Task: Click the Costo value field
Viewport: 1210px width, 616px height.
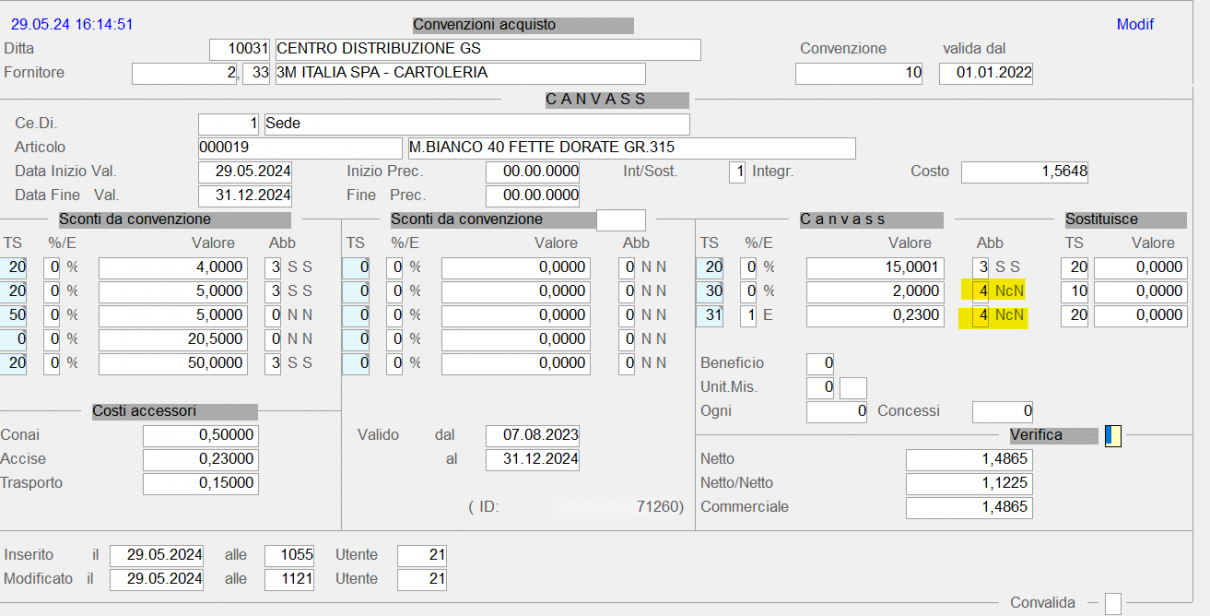Action: click(x=1024, y=172)
